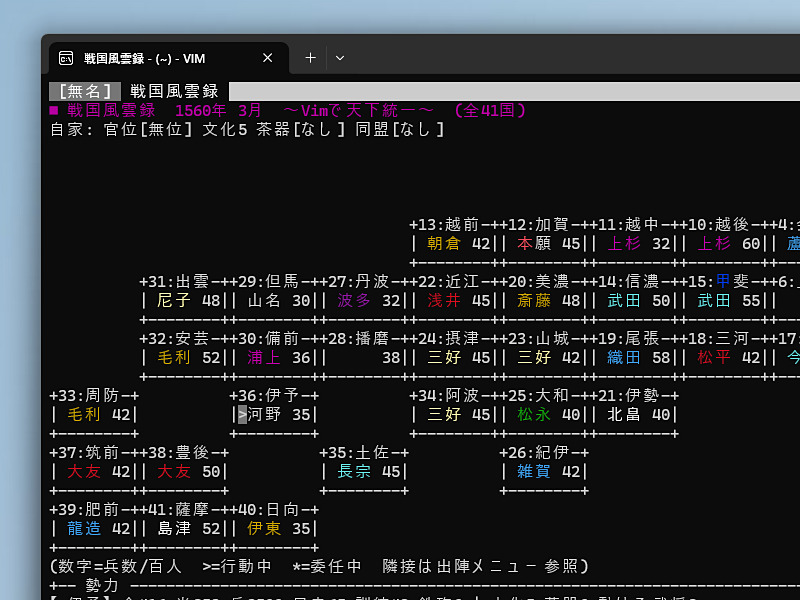Click the empty vim tabline fill bar
This screenshot has width=800, height=600.
514,91
